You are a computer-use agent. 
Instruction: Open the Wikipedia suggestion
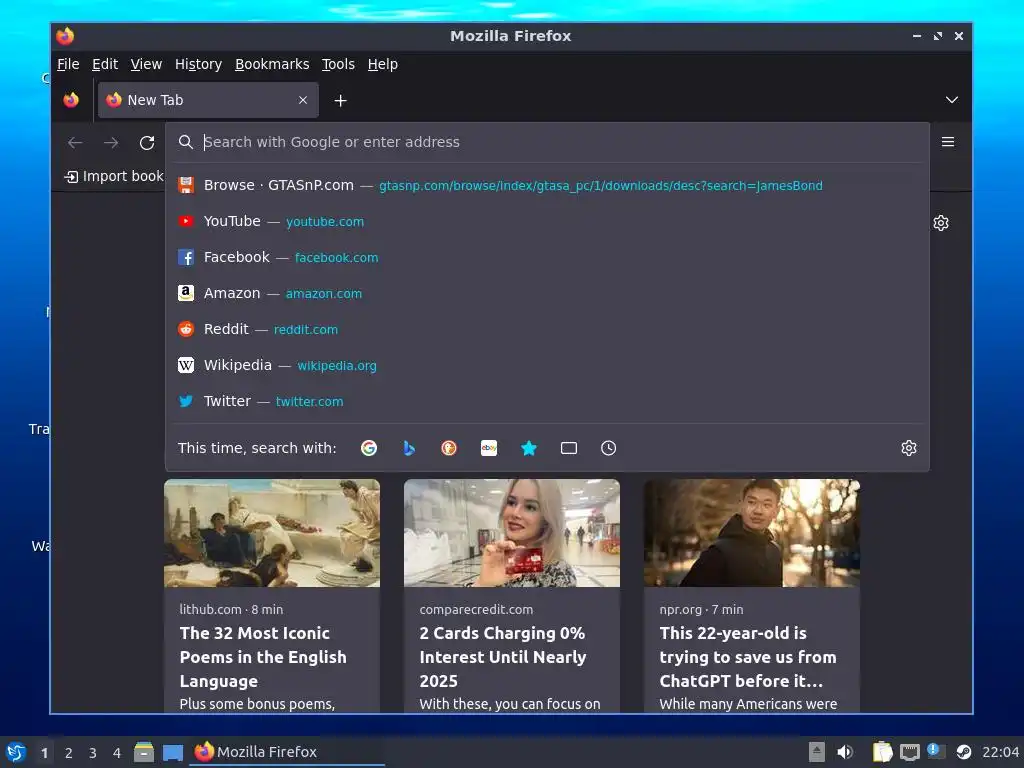[x=547, y=365]
